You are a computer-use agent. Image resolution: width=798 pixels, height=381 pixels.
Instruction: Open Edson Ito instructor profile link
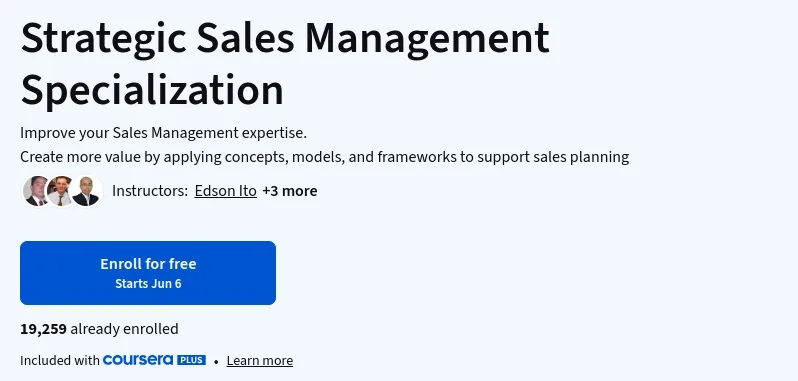click(225, 191)
